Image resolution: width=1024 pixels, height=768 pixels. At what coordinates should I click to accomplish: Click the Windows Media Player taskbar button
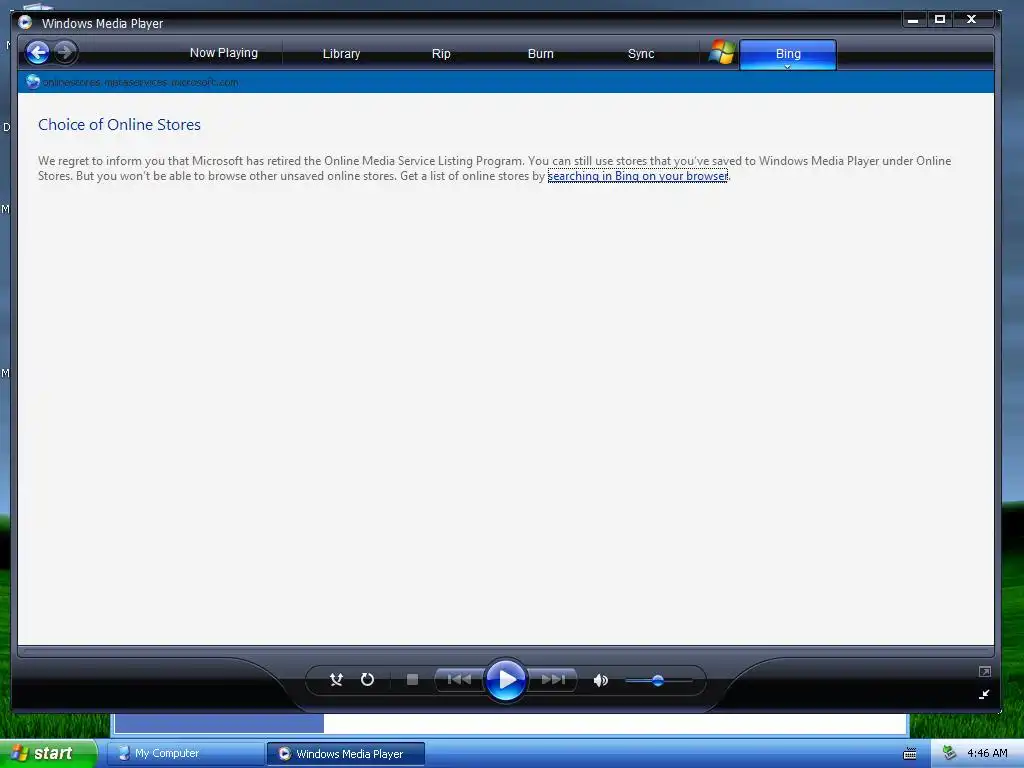click(346, 754)
